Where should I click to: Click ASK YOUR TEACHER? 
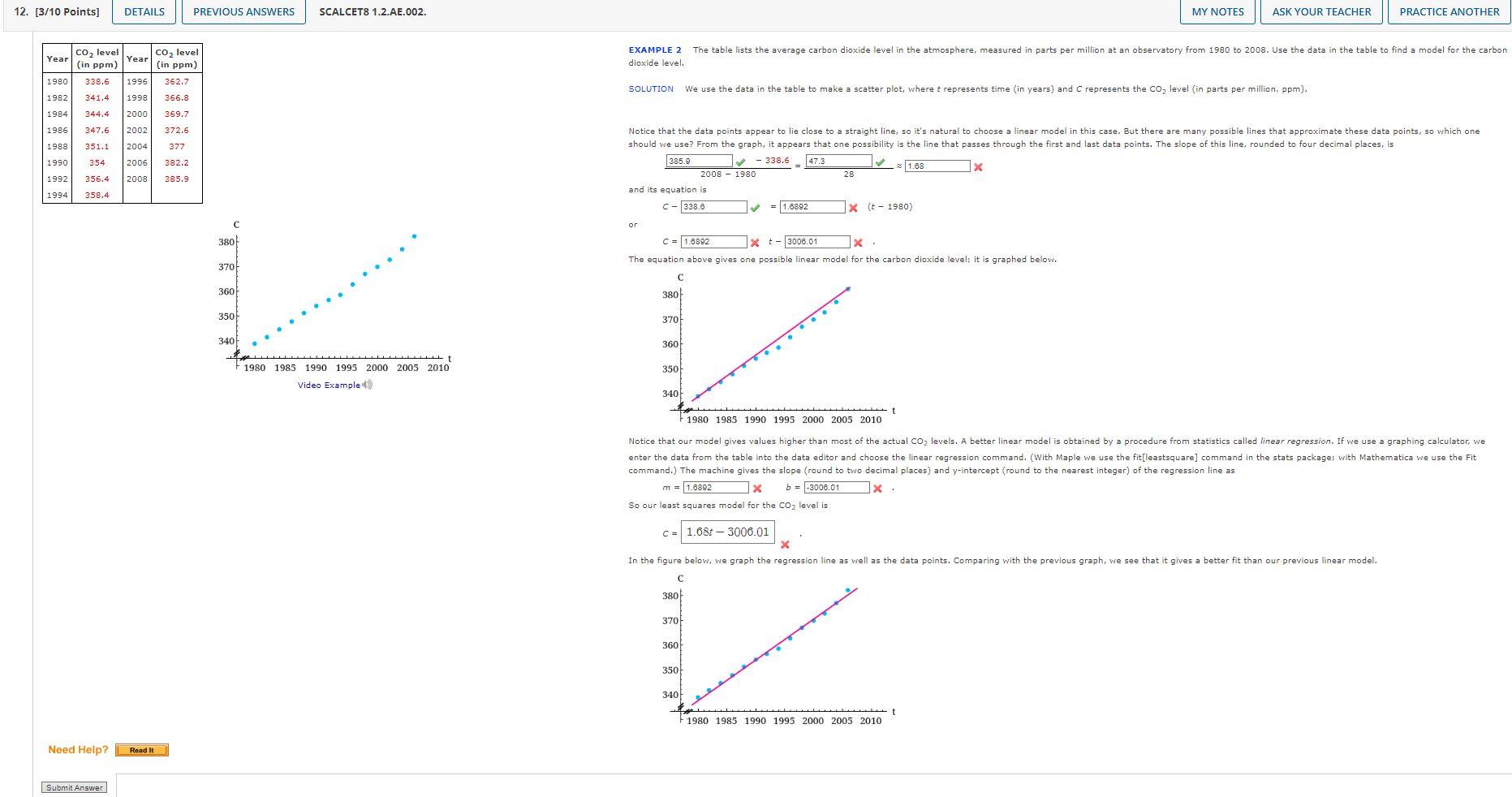pyautogui.click(x=1321, y=12)
